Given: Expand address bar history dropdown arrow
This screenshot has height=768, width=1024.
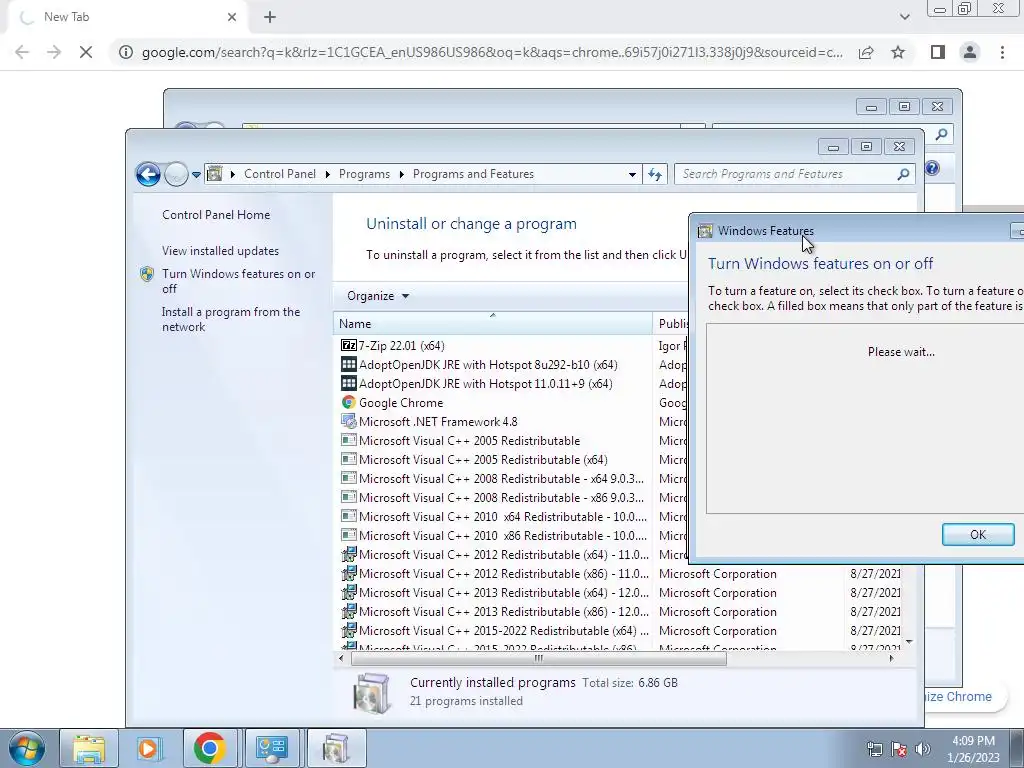Looking at the screenshot, I should coord(632,174).
